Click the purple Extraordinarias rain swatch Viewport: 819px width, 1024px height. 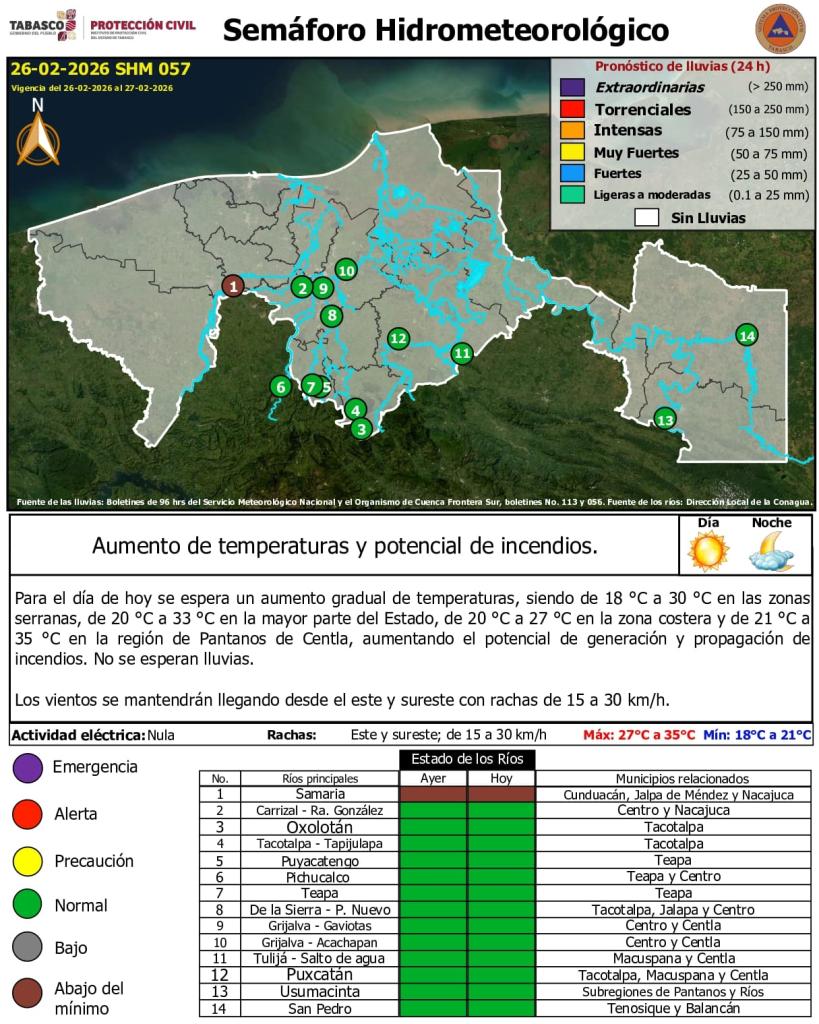tap(572, 87)
